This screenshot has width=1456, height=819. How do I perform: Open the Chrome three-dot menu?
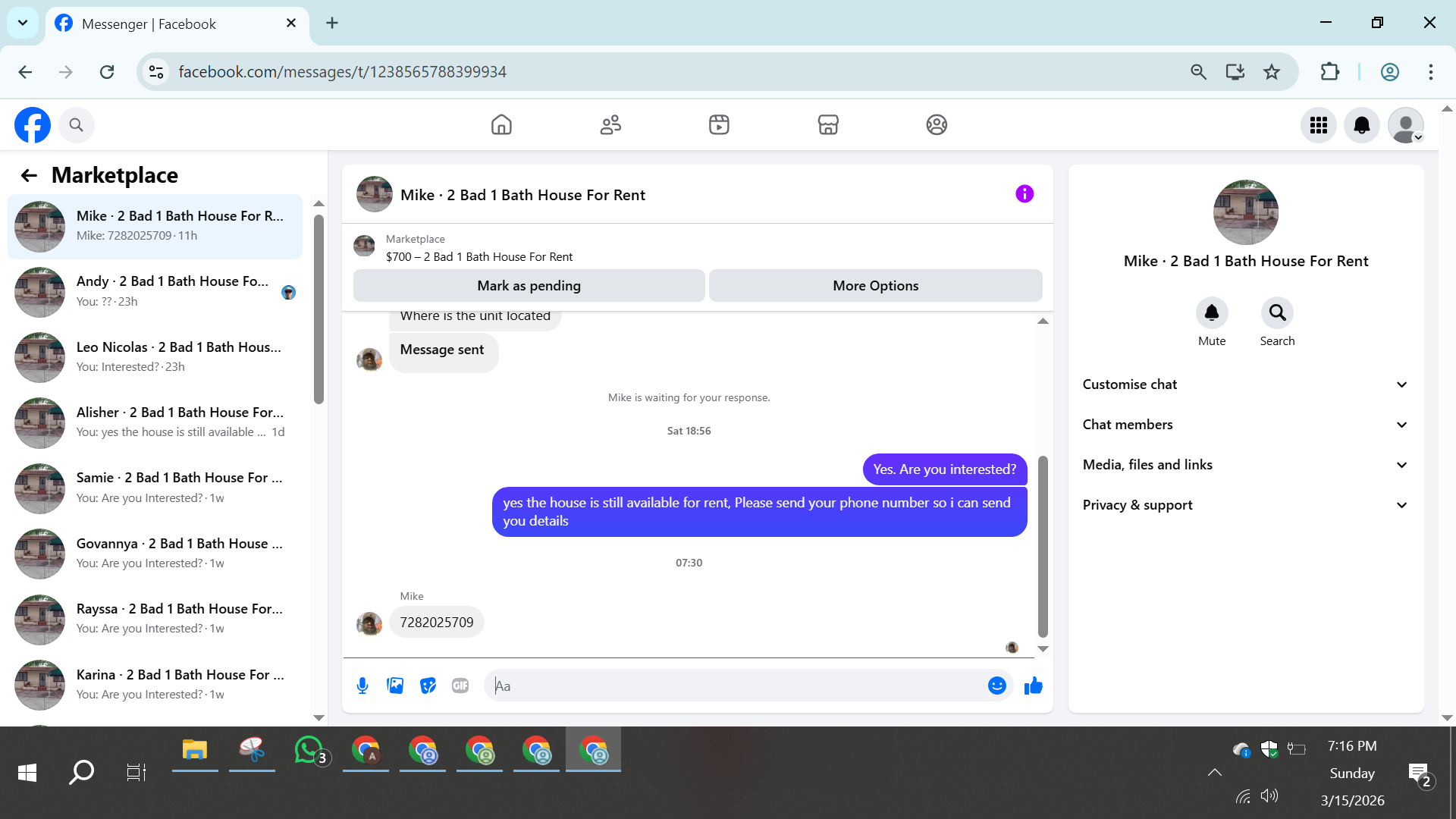coord(1431,72)
